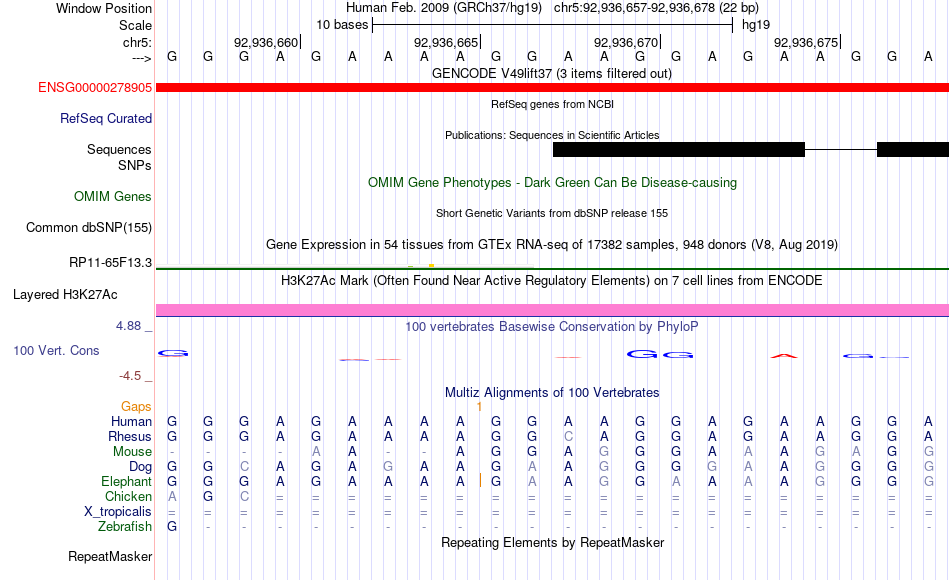Click the gray C base in Rhesus row
This screenshot has width=950, height=580.
568,436
